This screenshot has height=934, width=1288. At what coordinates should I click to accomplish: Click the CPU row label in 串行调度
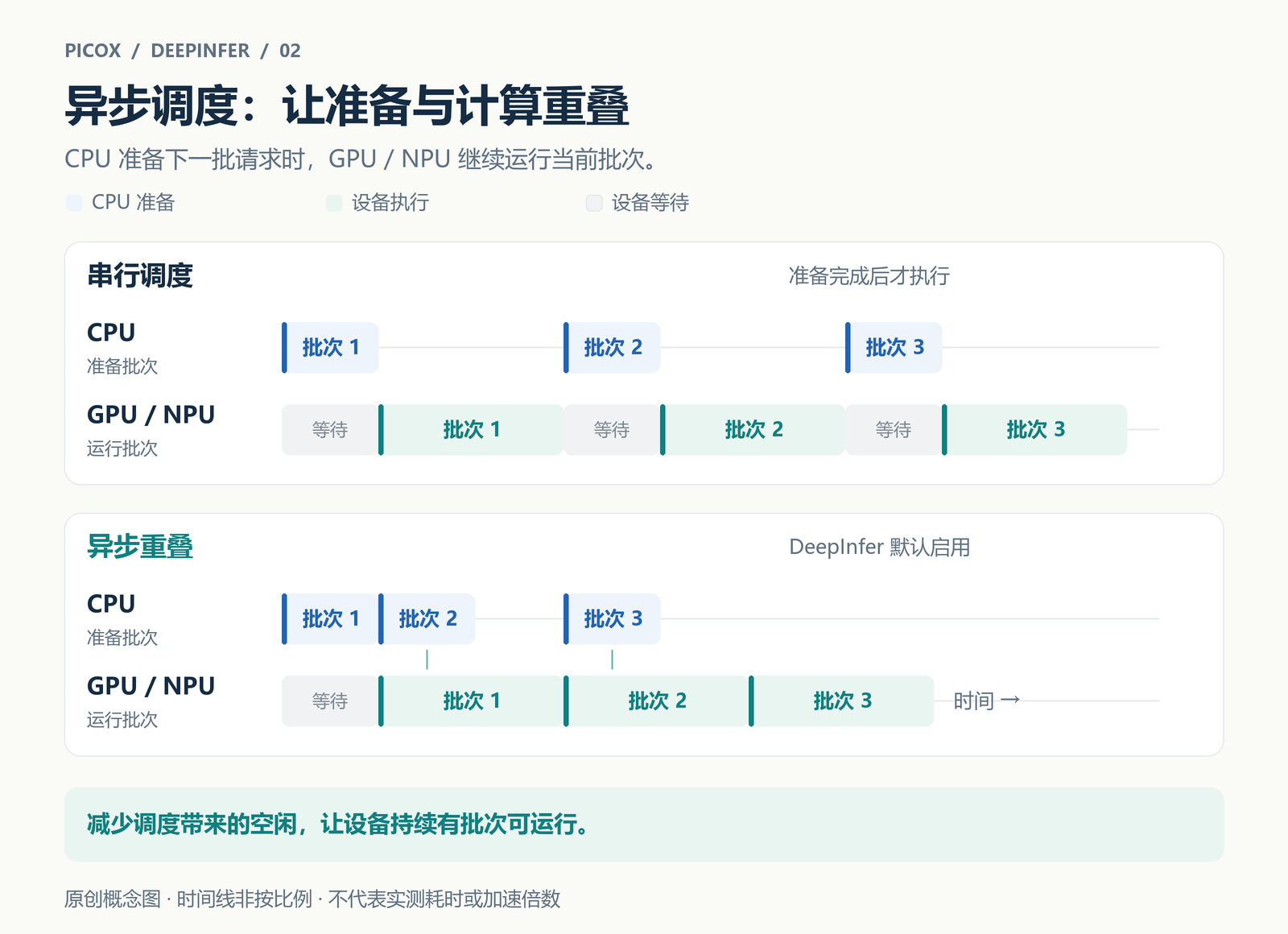click(111, 333)
